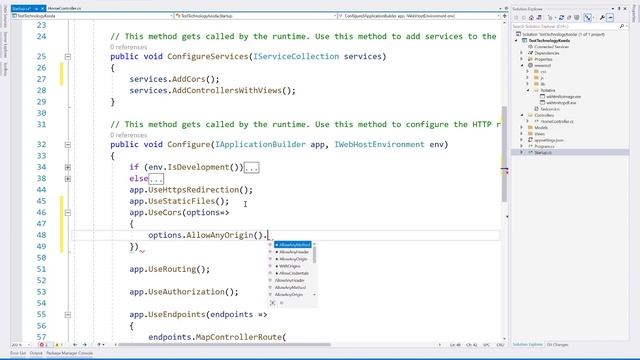Toggle Preview Selected Items in Solution Explorer
Image resolution: width=640 pixels, height=360 pixels.
610,18
